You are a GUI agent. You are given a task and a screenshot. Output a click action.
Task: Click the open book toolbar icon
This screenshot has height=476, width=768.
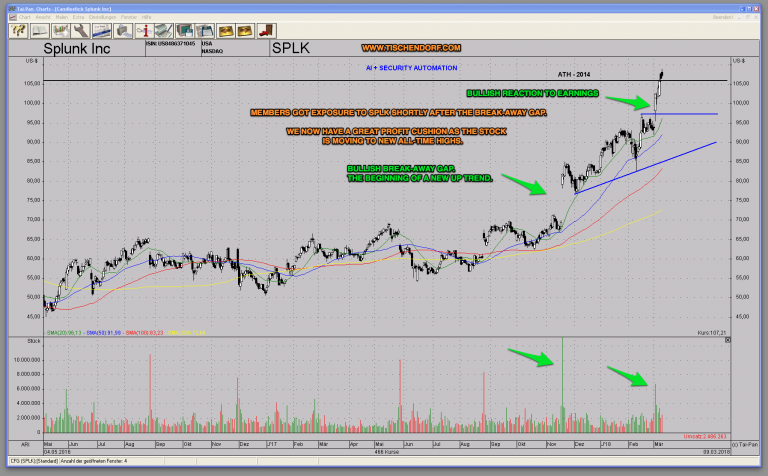[39, 31]
